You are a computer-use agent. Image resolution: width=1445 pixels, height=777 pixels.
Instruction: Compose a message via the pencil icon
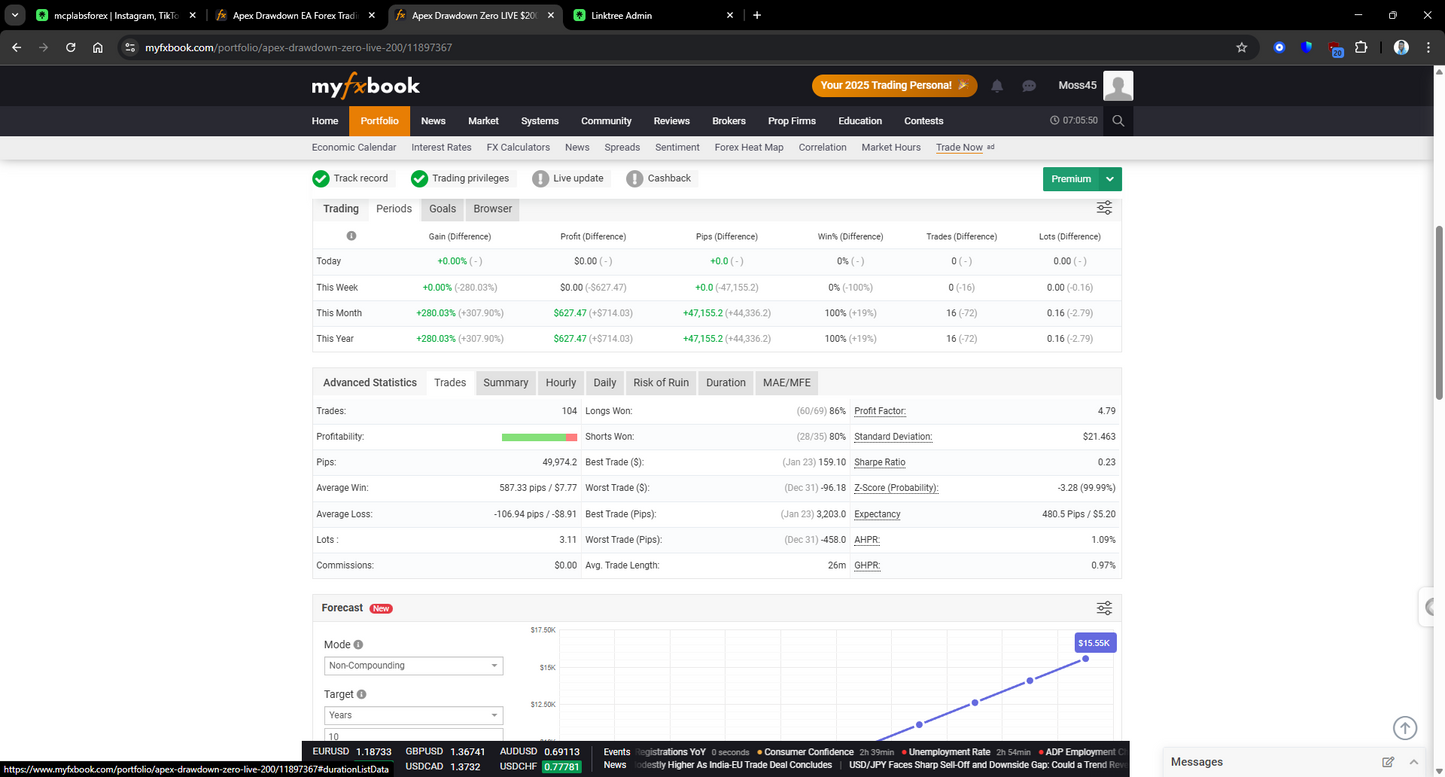point(1388,761)
